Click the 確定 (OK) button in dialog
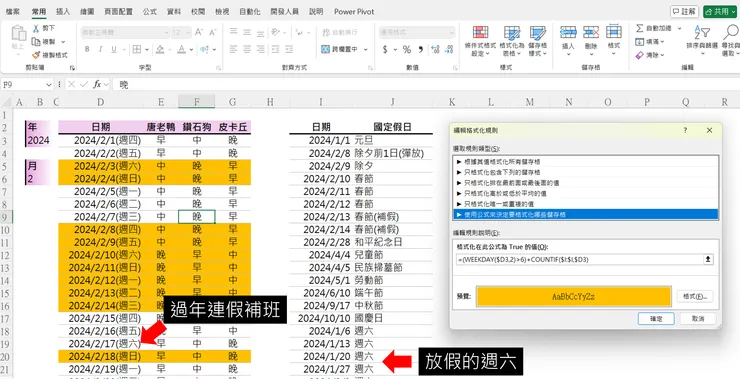Viewport: 740px width, 385px height. pos(656,318)
